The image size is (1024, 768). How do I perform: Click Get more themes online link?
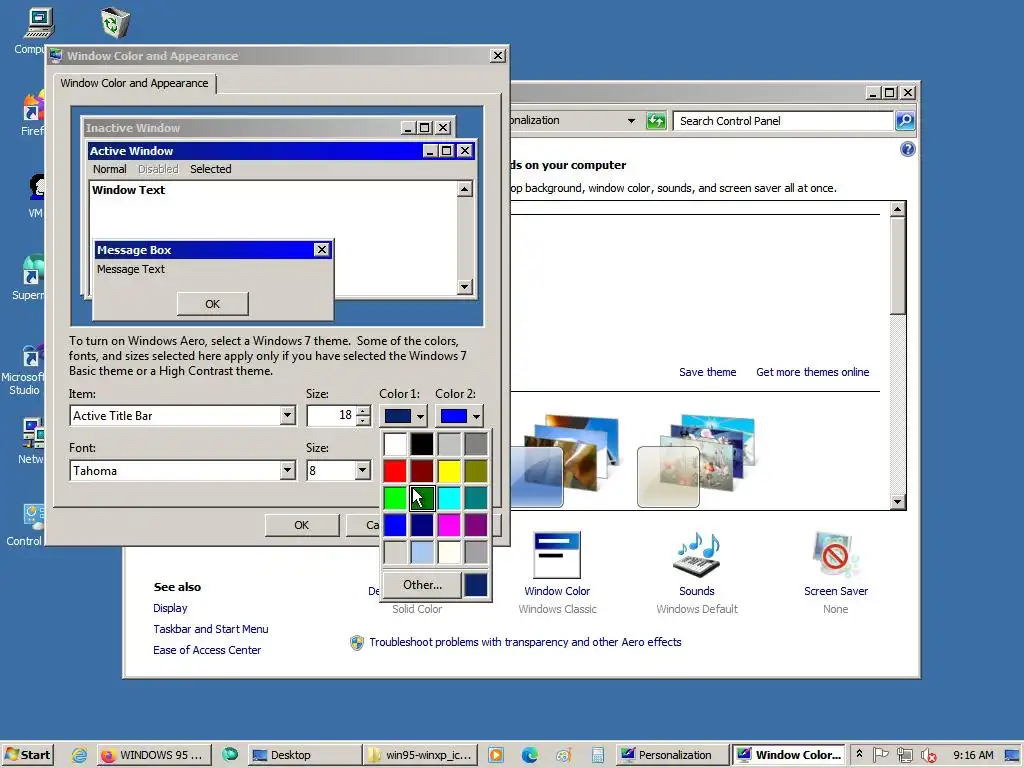pos(812,372)
